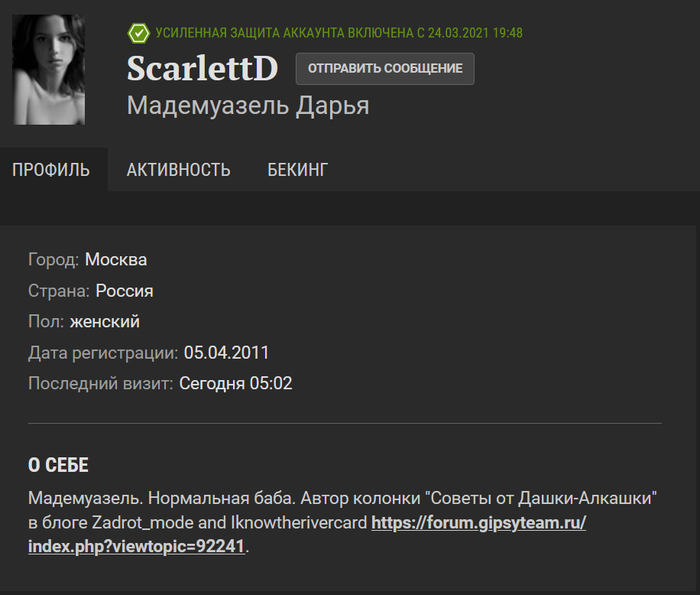Click the Мадемуазель Дарья subtitle
The height and width of the screenshot is (595, 700).
click(x=248, y=106)
